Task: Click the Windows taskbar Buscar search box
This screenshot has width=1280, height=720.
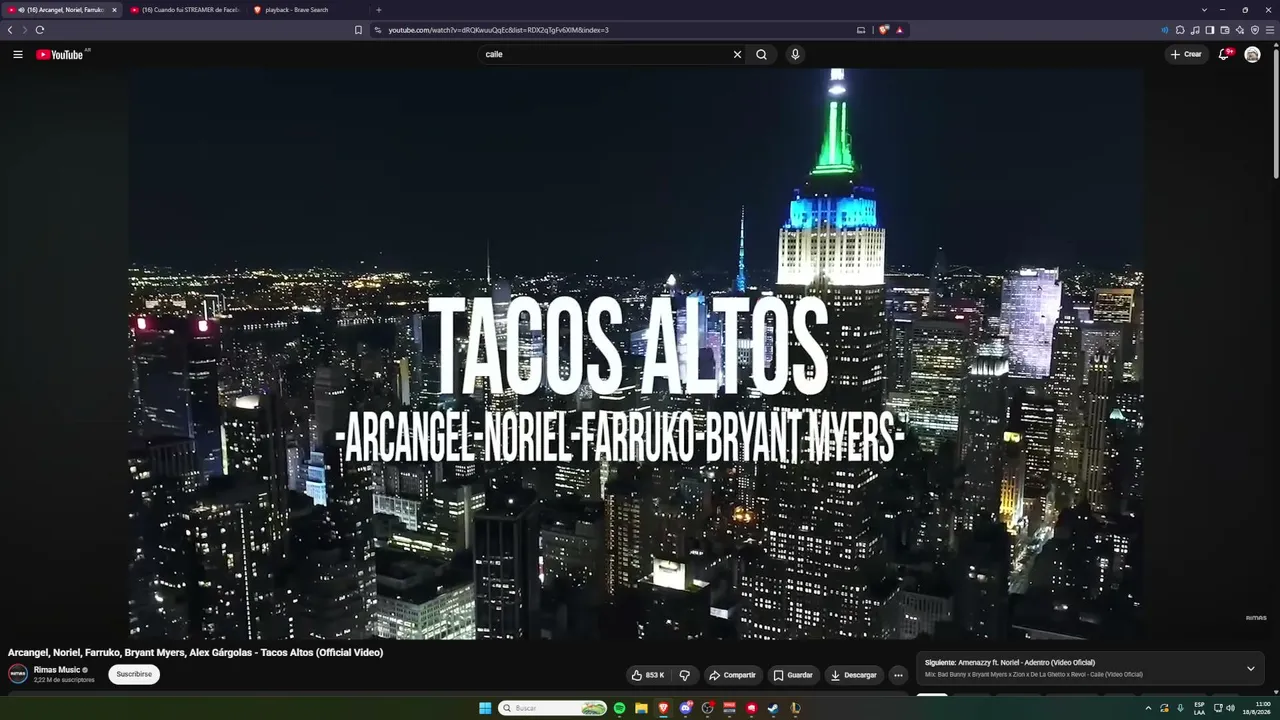Action: coord(553,708)
